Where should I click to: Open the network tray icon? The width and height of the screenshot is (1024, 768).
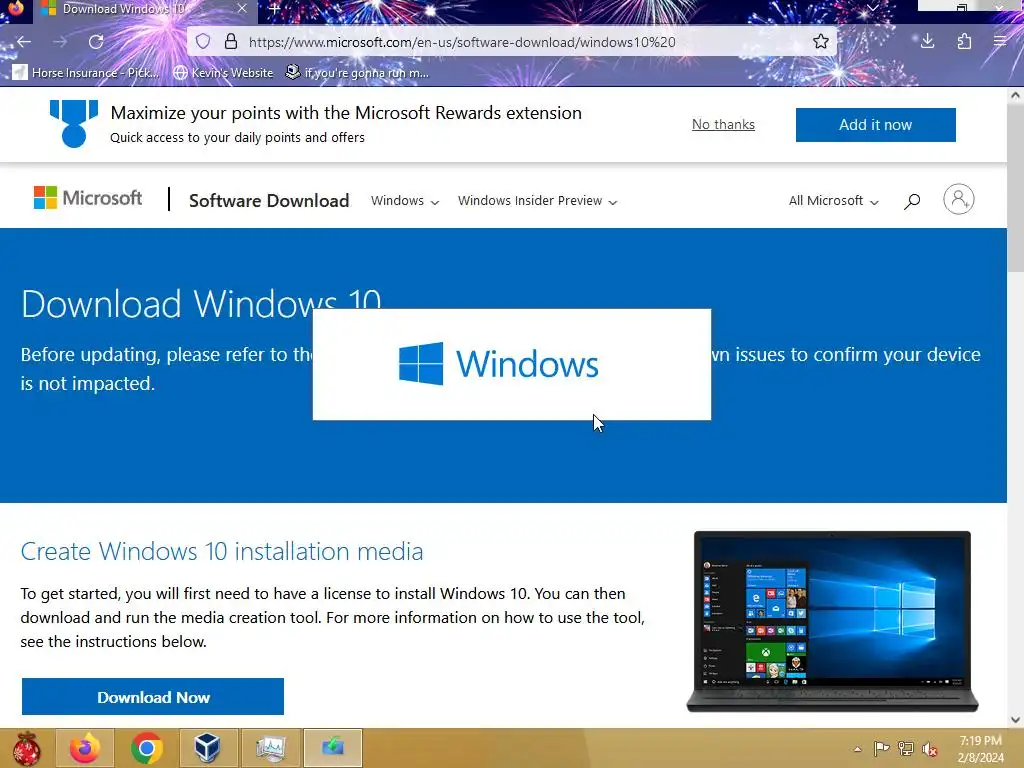pos(905,748)
